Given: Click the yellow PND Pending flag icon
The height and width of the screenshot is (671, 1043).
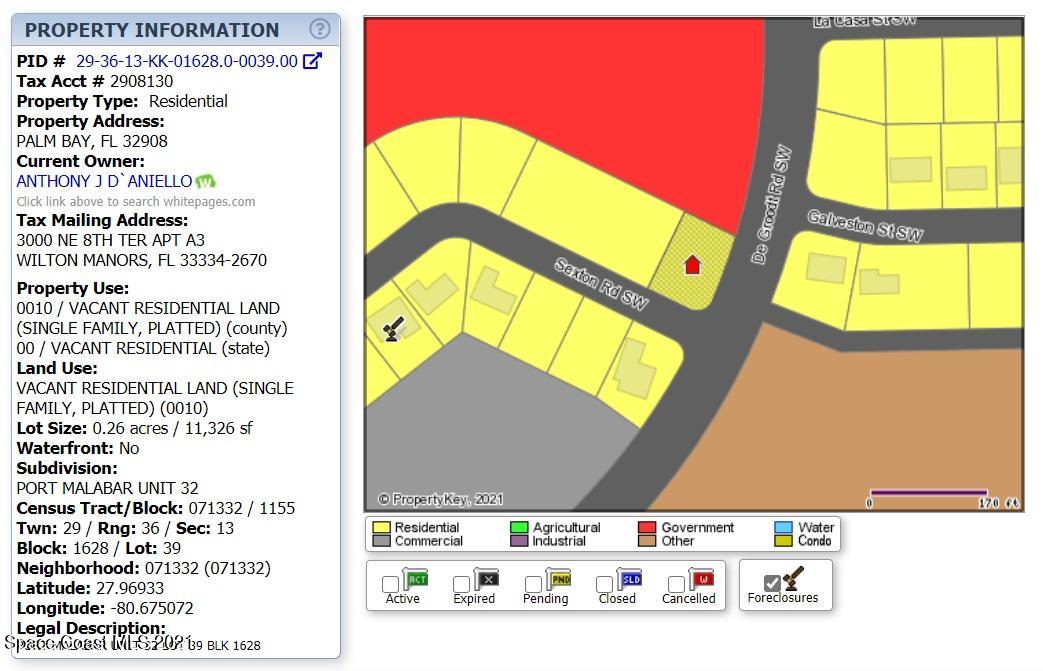Looking at the screenshot, I should coord(559,580).
